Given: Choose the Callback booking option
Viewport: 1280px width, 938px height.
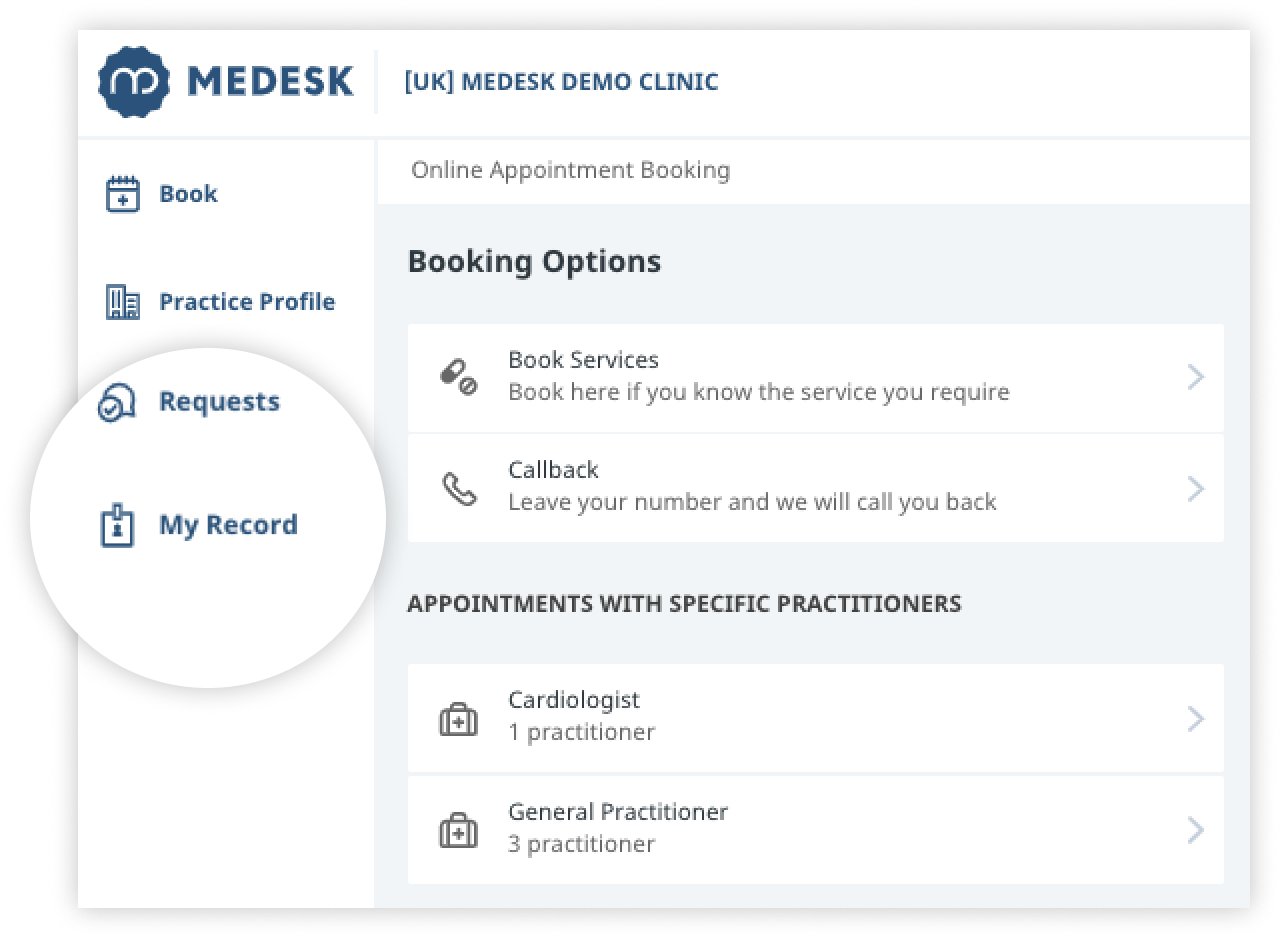Looking at the screenshot, I should (x=752, y=488).
